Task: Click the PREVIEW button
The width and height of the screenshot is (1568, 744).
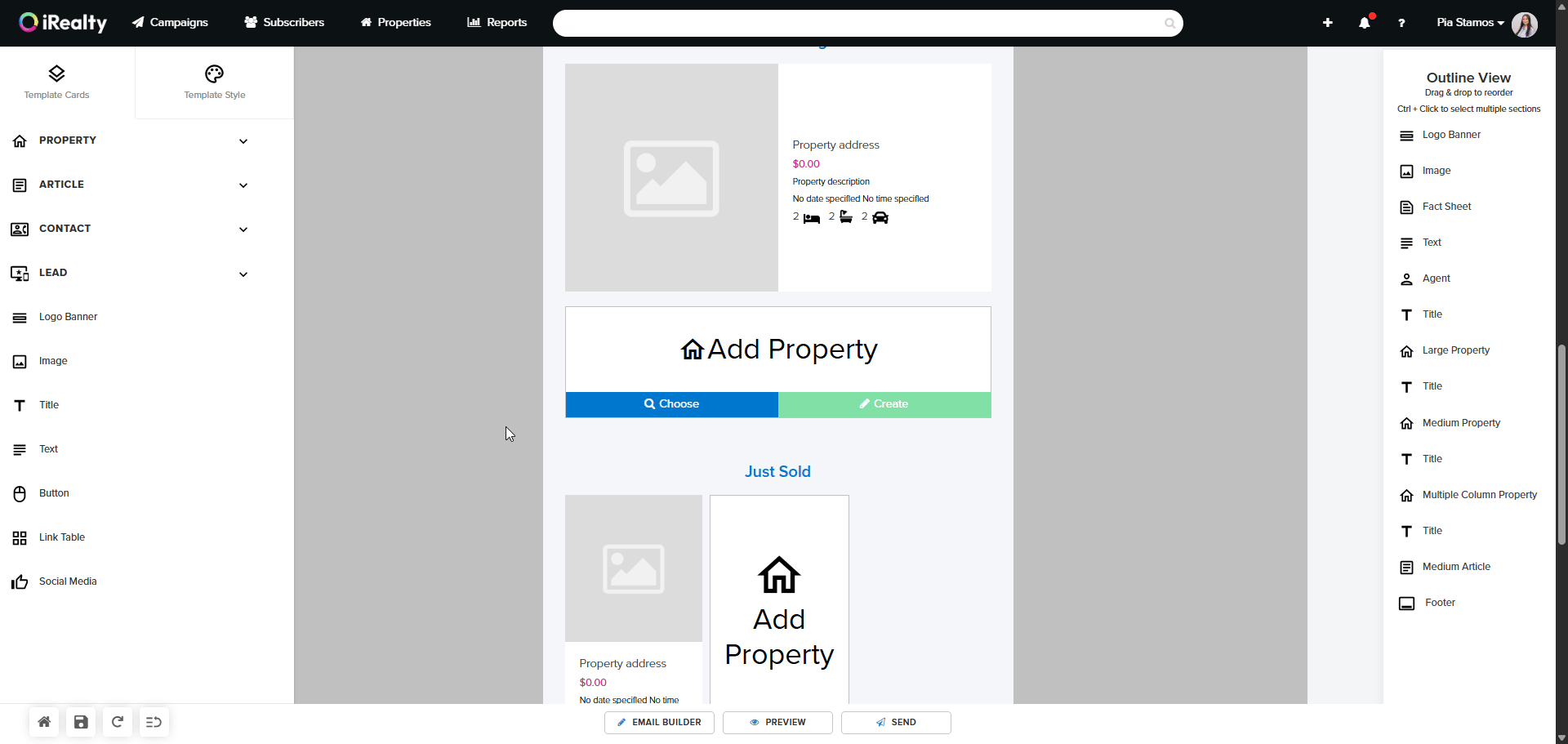Action: 777,723
